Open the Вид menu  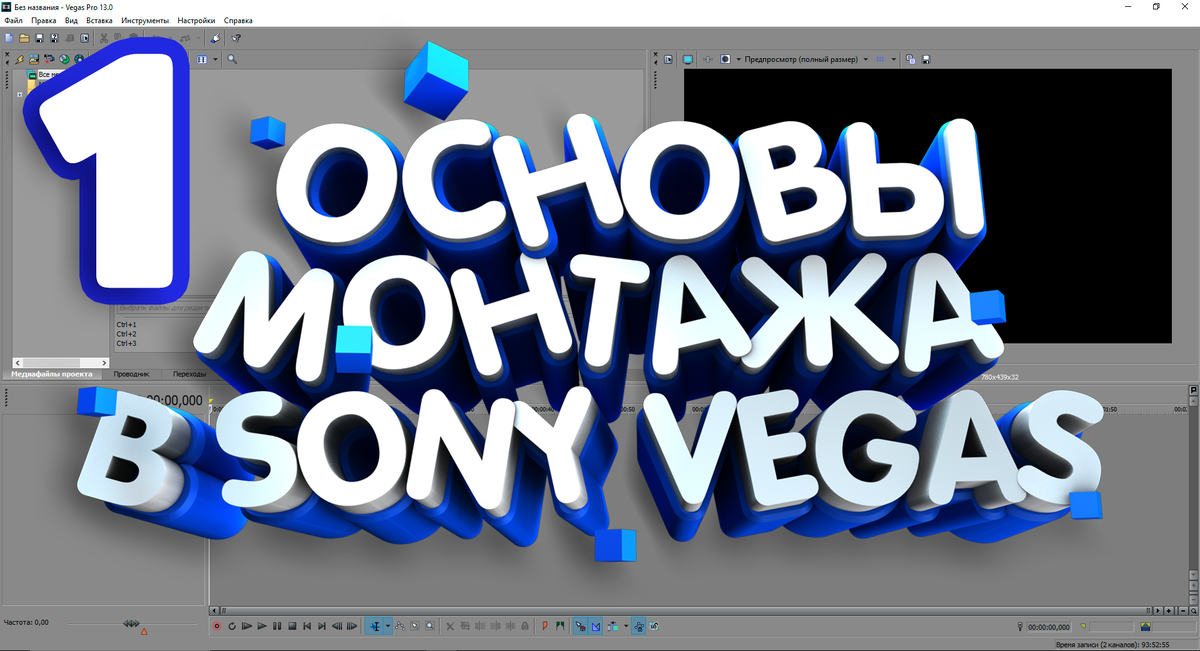pyautogui.click(x=71, y=20)
